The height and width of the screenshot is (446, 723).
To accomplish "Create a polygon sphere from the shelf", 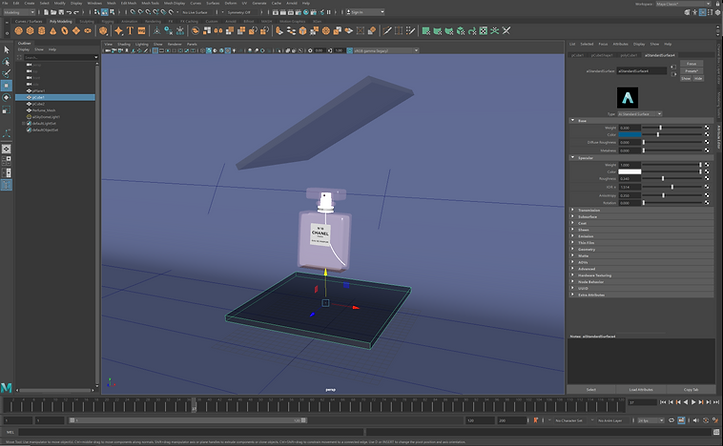I will pyautogui.click(x=18, y=31).
